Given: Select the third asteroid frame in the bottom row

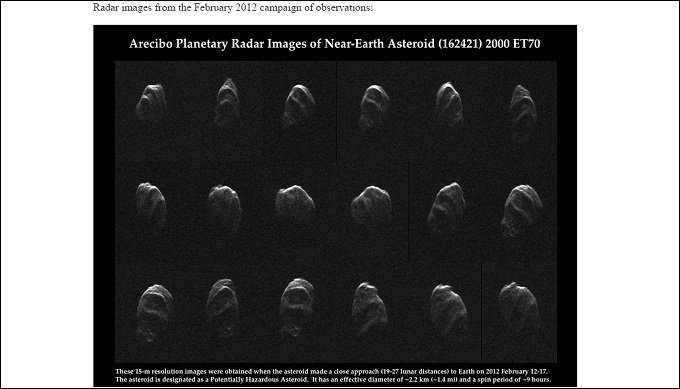Looking at the screenshot, I should coord(297,307).
